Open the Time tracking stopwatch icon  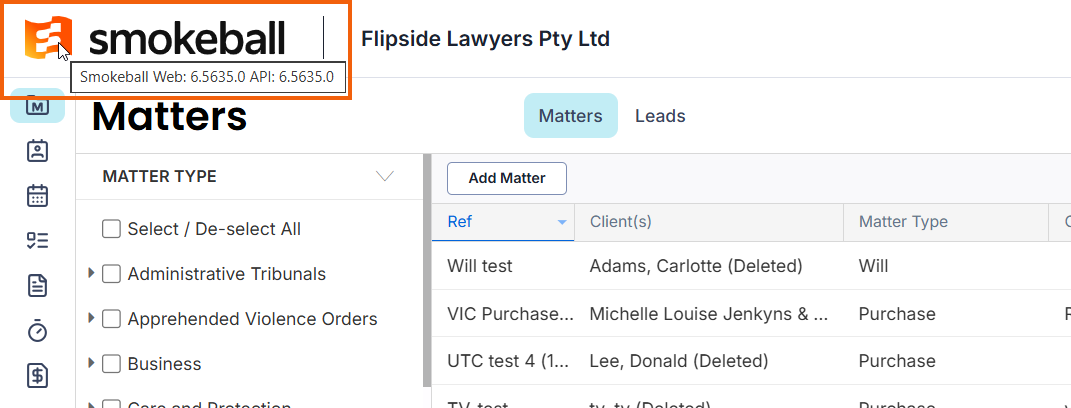pos(38,330)
